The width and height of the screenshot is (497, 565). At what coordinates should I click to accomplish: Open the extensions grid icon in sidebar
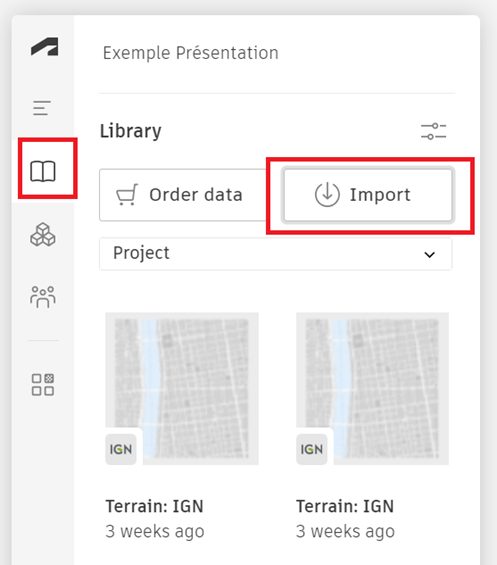point(43,384)
